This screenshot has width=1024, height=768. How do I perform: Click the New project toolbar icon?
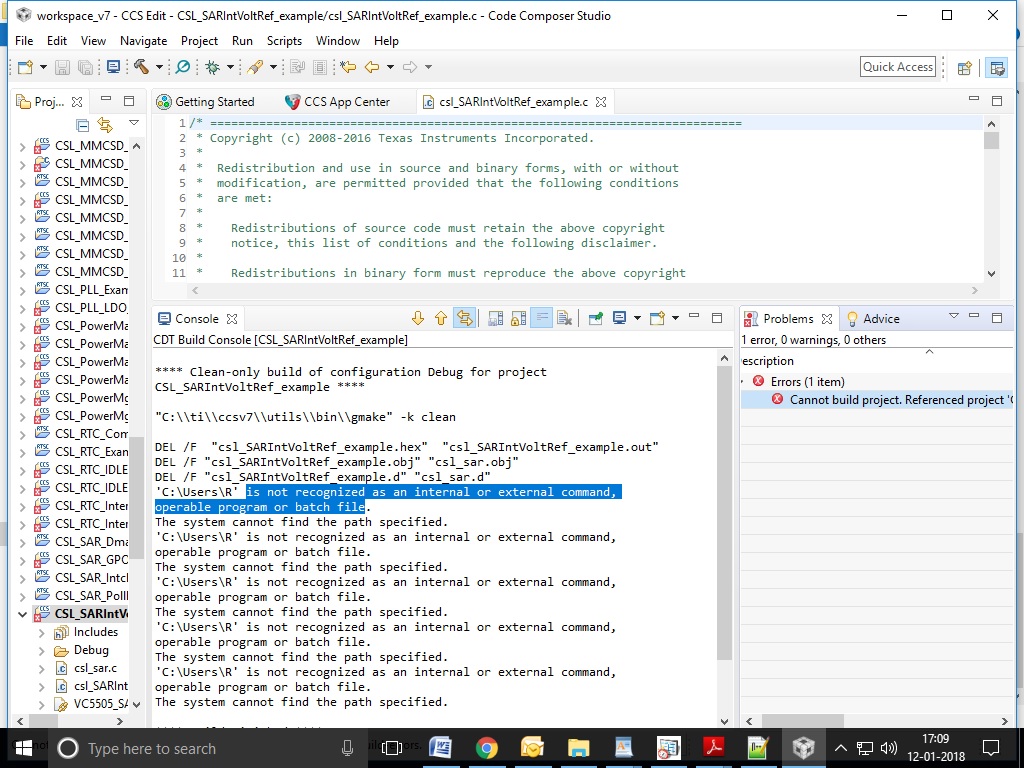click(x=25, y=67)
